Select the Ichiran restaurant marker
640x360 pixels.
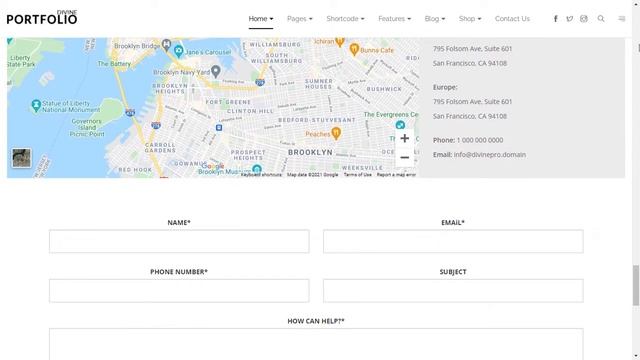[340, 42]
